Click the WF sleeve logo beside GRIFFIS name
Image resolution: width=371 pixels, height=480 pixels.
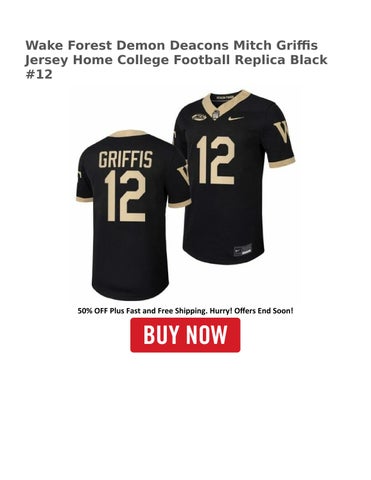(183, 174)
